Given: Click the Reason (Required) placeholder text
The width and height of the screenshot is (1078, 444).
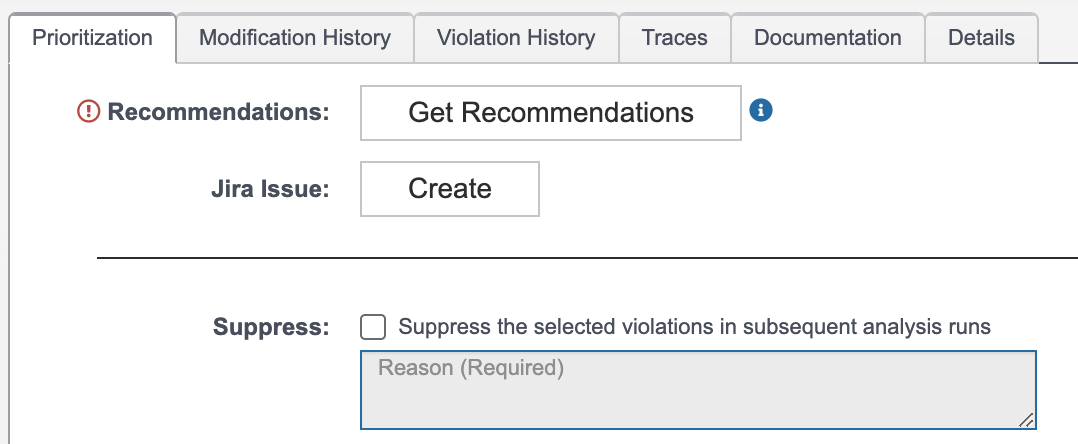Looking at the screenshot, I should (x=471, y=368).
